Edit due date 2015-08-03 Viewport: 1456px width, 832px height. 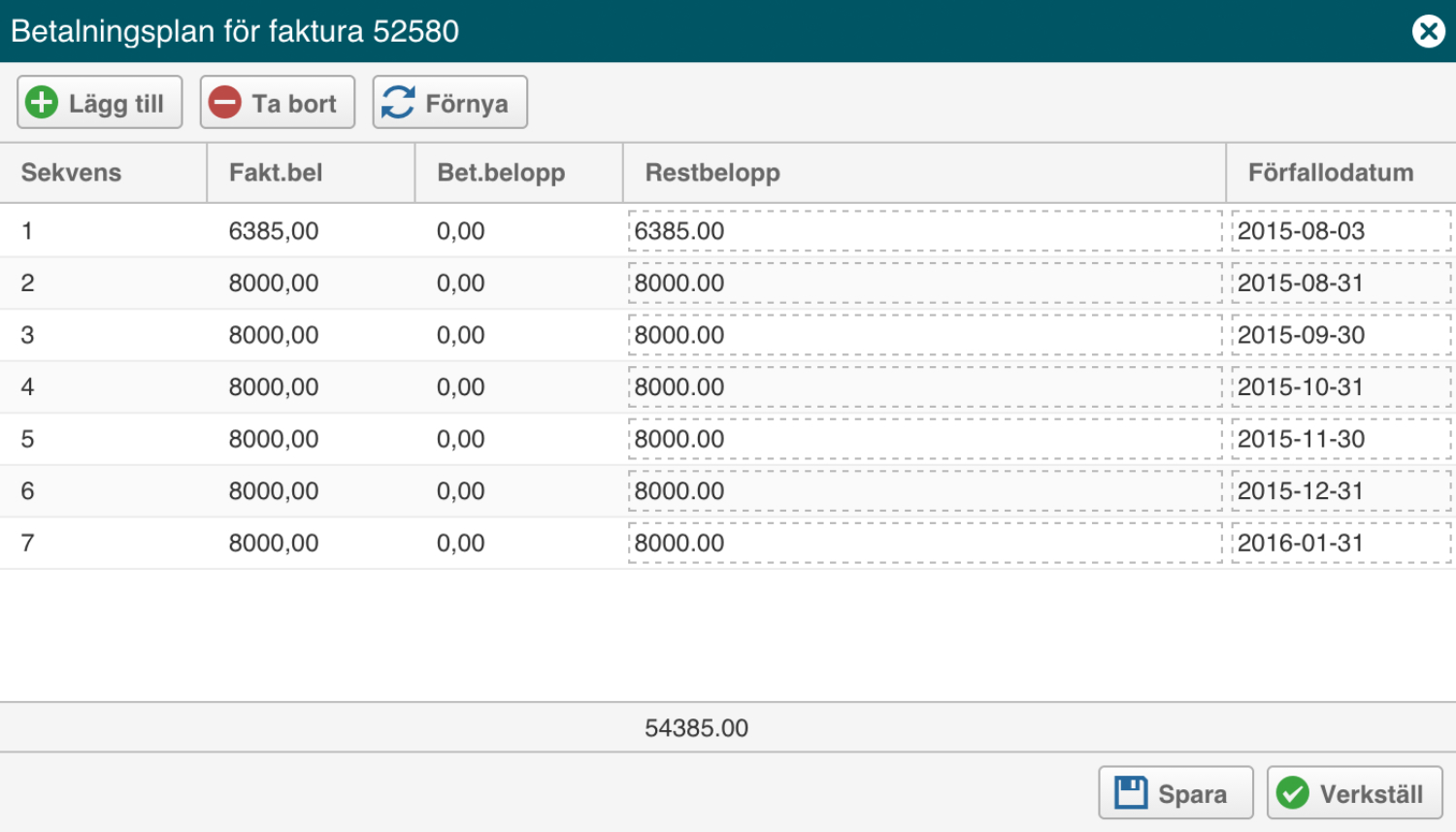point(1341,231)
